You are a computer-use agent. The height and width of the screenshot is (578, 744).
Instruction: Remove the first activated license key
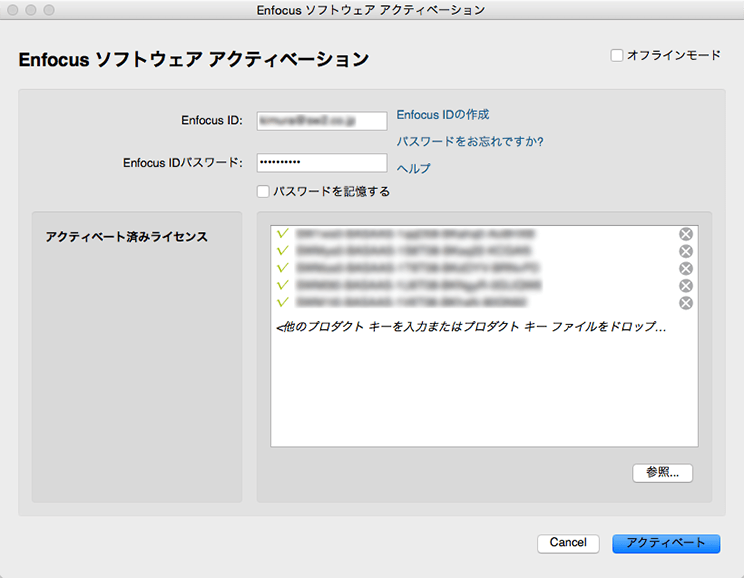(x=686, y=234)
